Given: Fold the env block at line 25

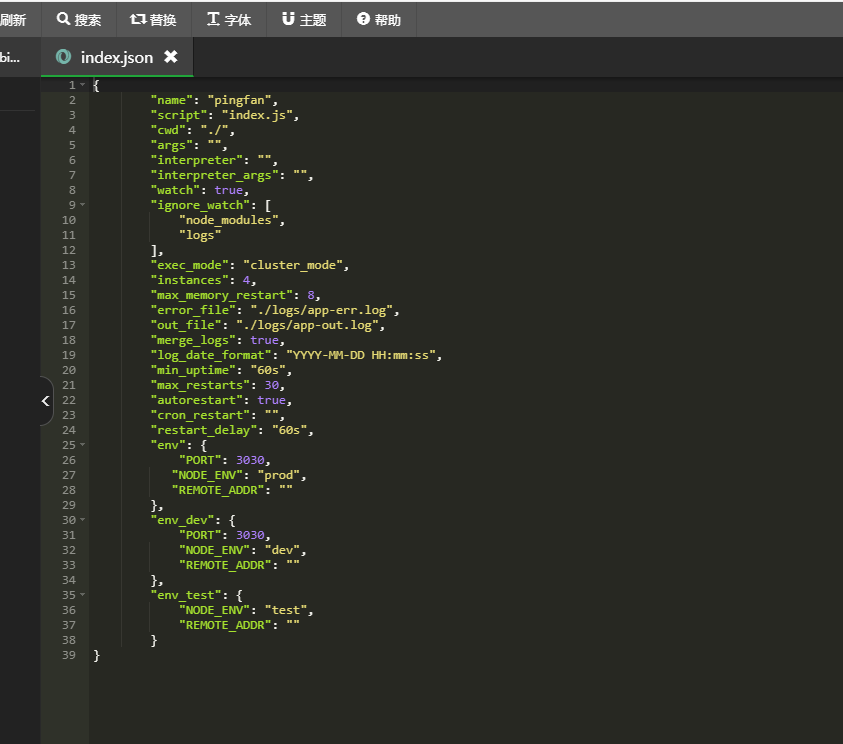Looking at the screenshot, I should coord(82,445).
